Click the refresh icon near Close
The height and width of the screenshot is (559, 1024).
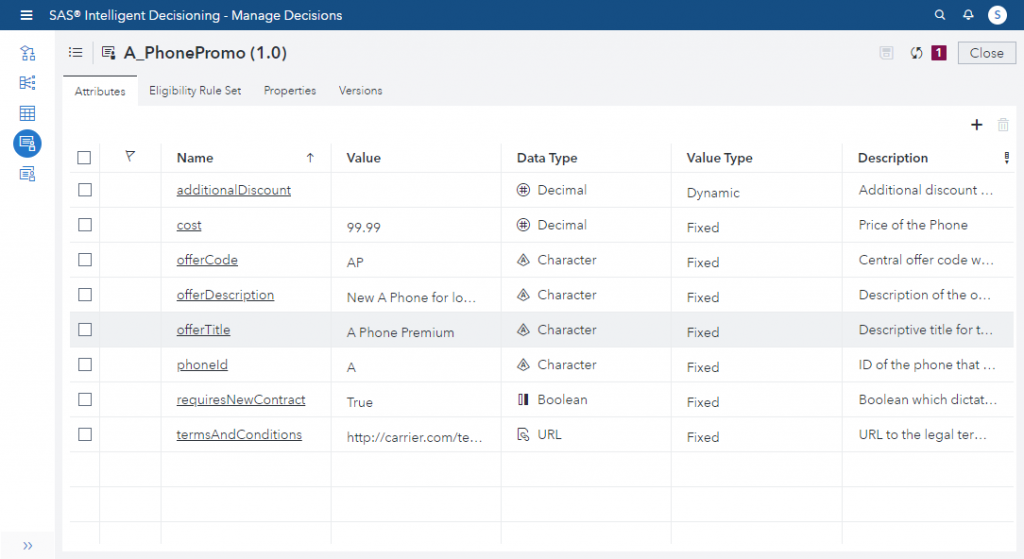click(x=916, y=53)
